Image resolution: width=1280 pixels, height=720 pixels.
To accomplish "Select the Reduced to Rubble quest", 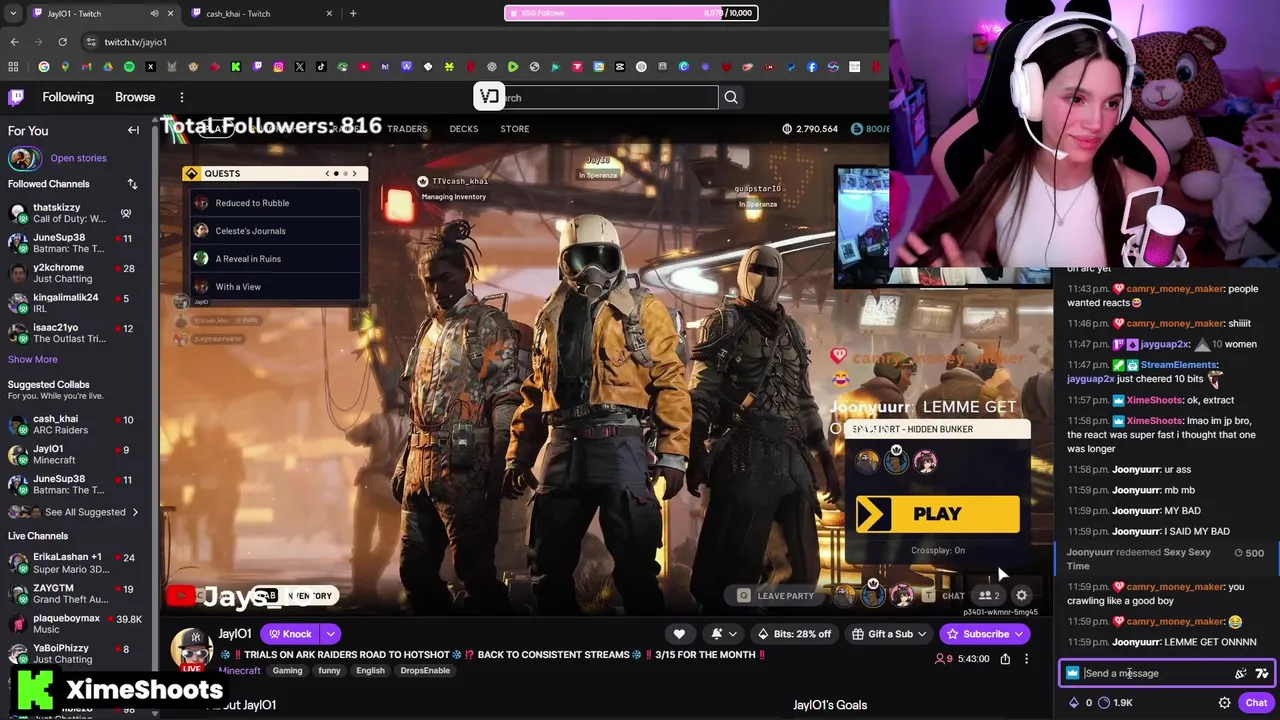I will 275,203.
